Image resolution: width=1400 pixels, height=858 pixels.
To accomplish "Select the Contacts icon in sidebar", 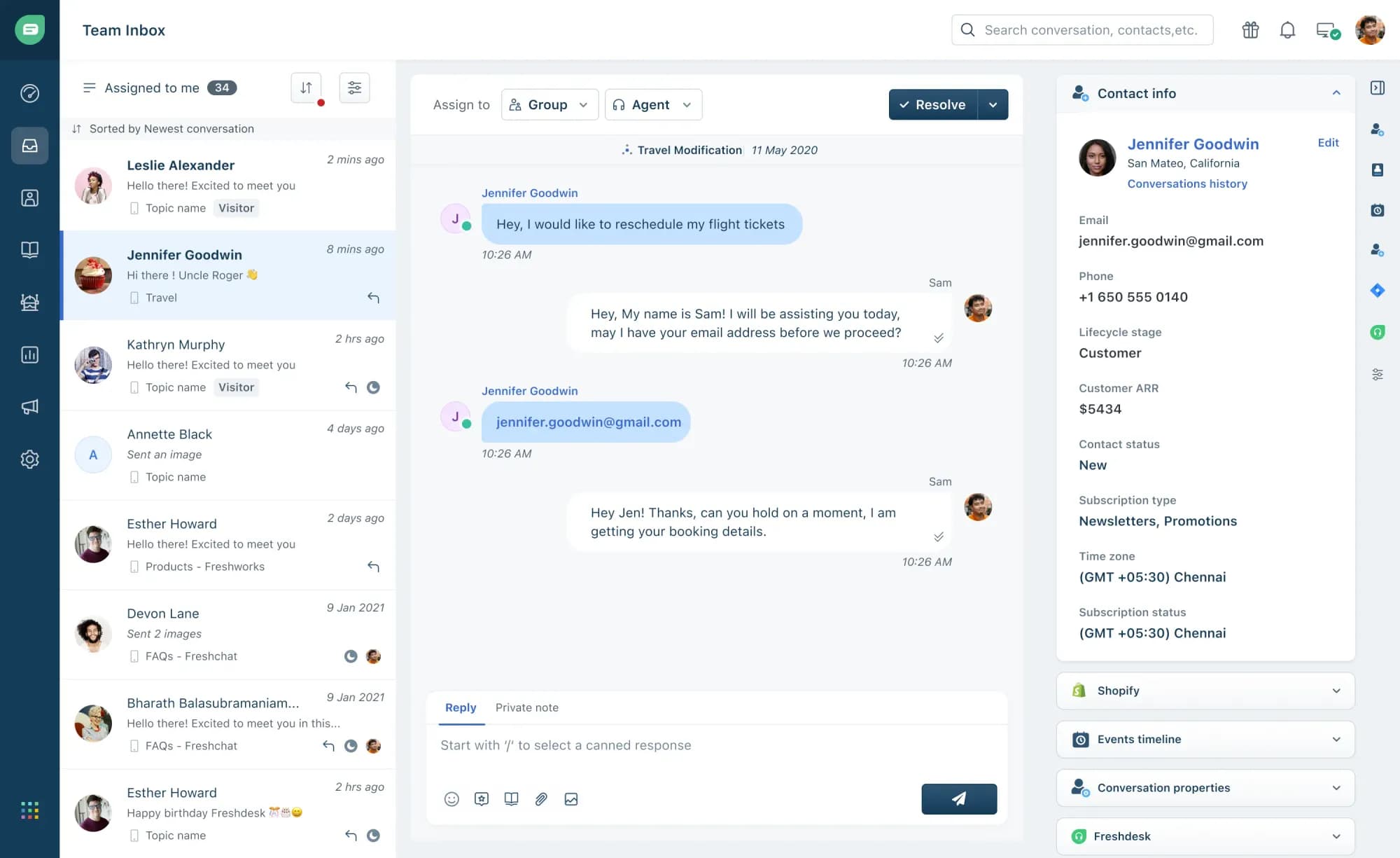I will click(x=29, y=198).
